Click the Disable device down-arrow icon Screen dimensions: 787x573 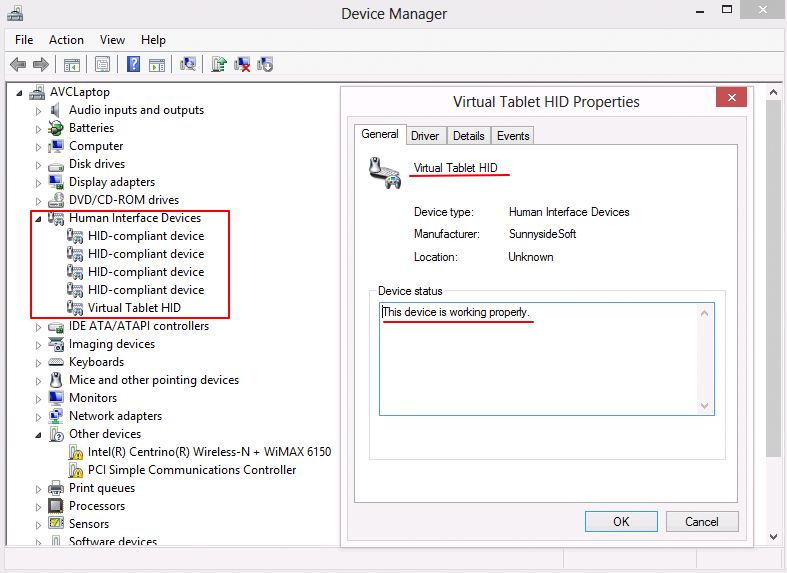265,65
